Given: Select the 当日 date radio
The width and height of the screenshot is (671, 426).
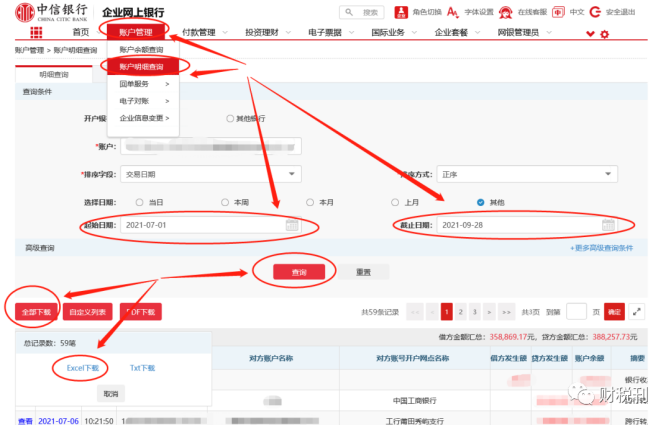Looking at the screenshot, I should point(140,202).
